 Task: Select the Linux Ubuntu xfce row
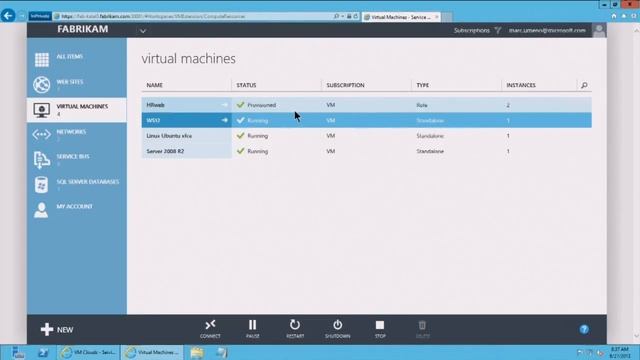click(x=367, y=136)
